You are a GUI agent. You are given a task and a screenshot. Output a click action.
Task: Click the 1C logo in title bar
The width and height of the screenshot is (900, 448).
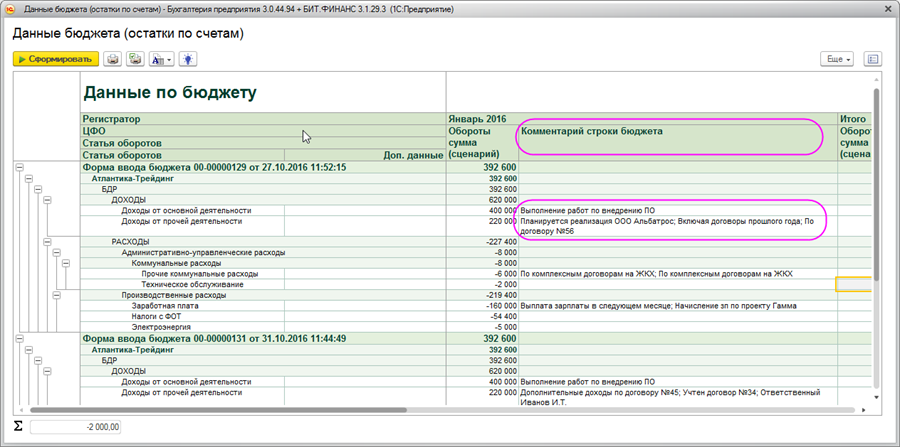click(x=11, y=9)
